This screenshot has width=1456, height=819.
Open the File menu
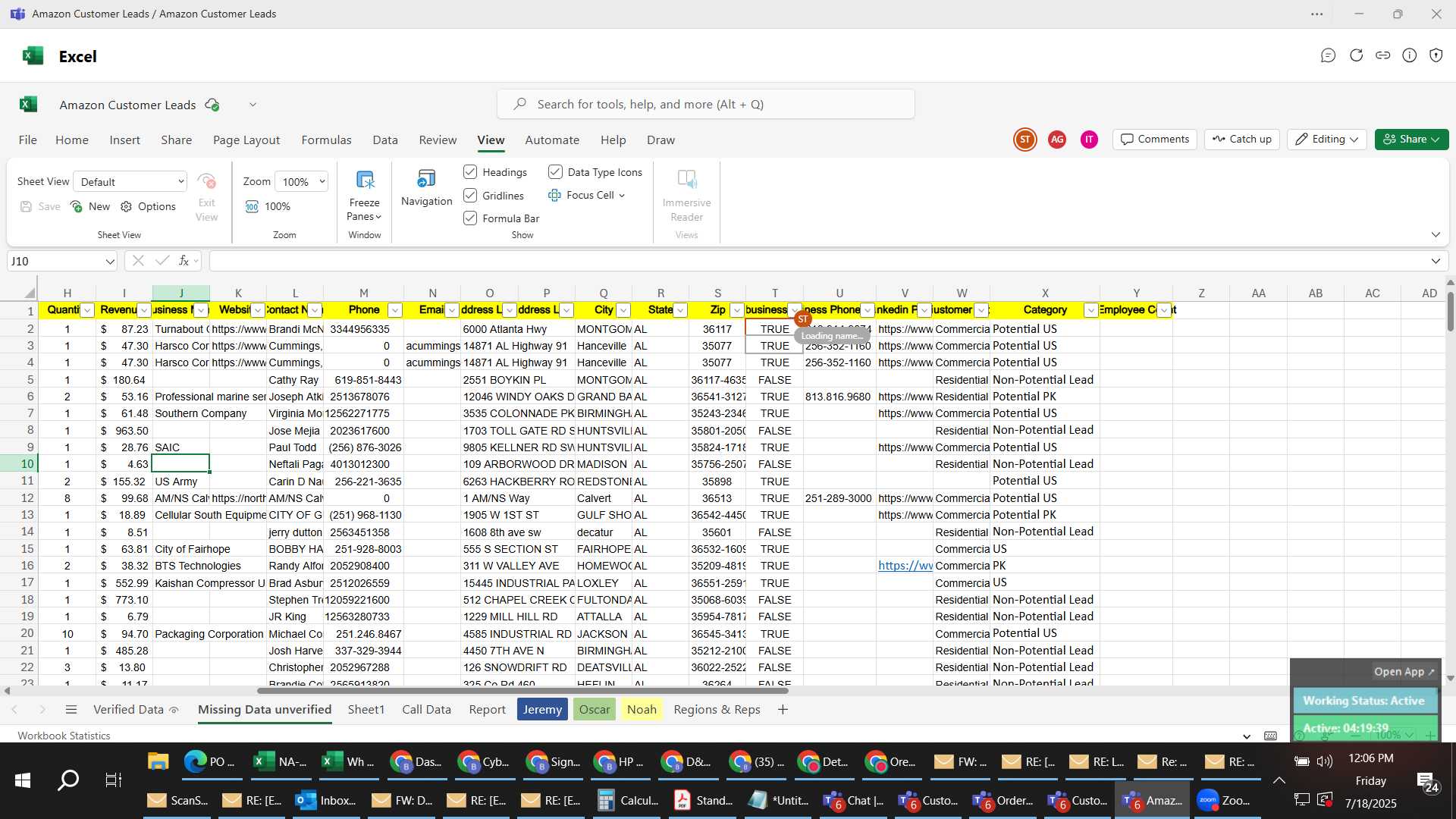tap(28, 140)
